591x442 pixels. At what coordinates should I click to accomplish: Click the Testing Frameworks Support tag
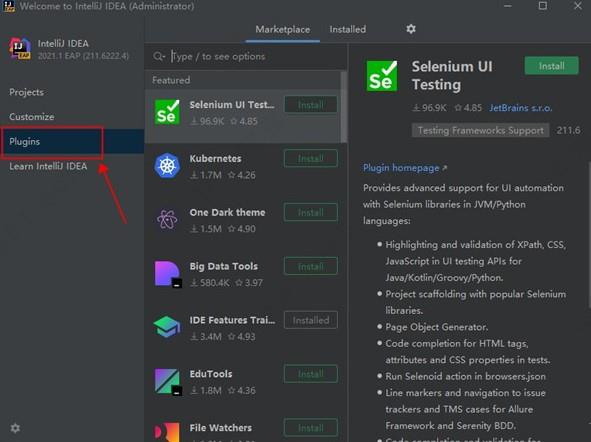pos(481,130)
